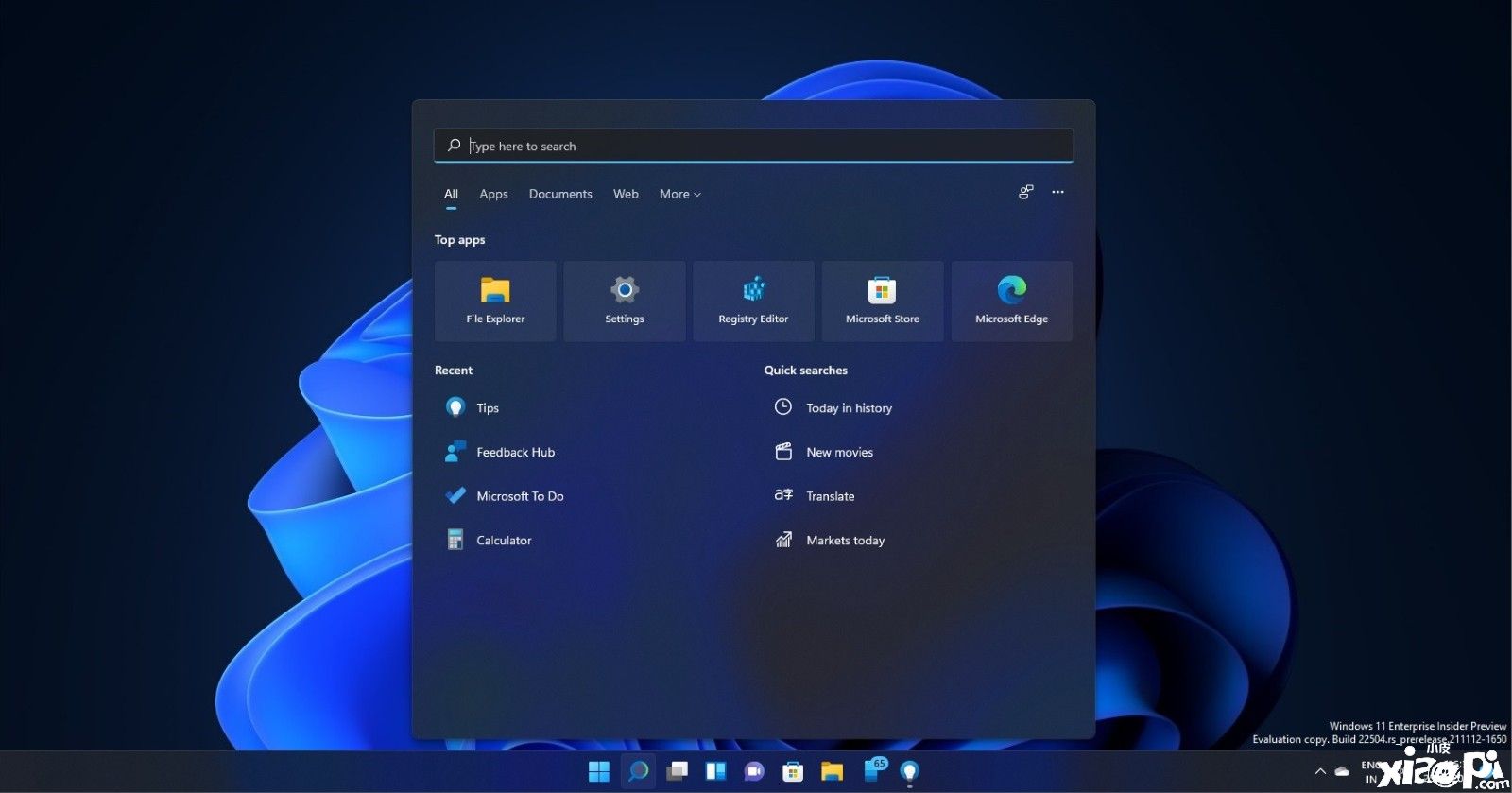Launch Microsoft Edge tile
Image resolution: width=1512 pixels, height=793 pixels.
tap(1012, 302)
